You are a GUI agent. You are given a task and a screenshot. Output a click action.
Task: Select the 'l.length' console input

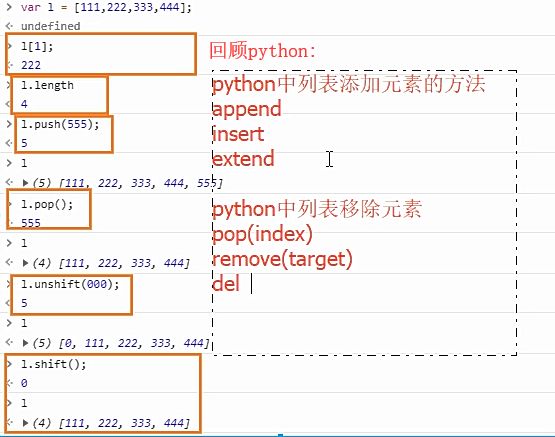coord(47,85)
